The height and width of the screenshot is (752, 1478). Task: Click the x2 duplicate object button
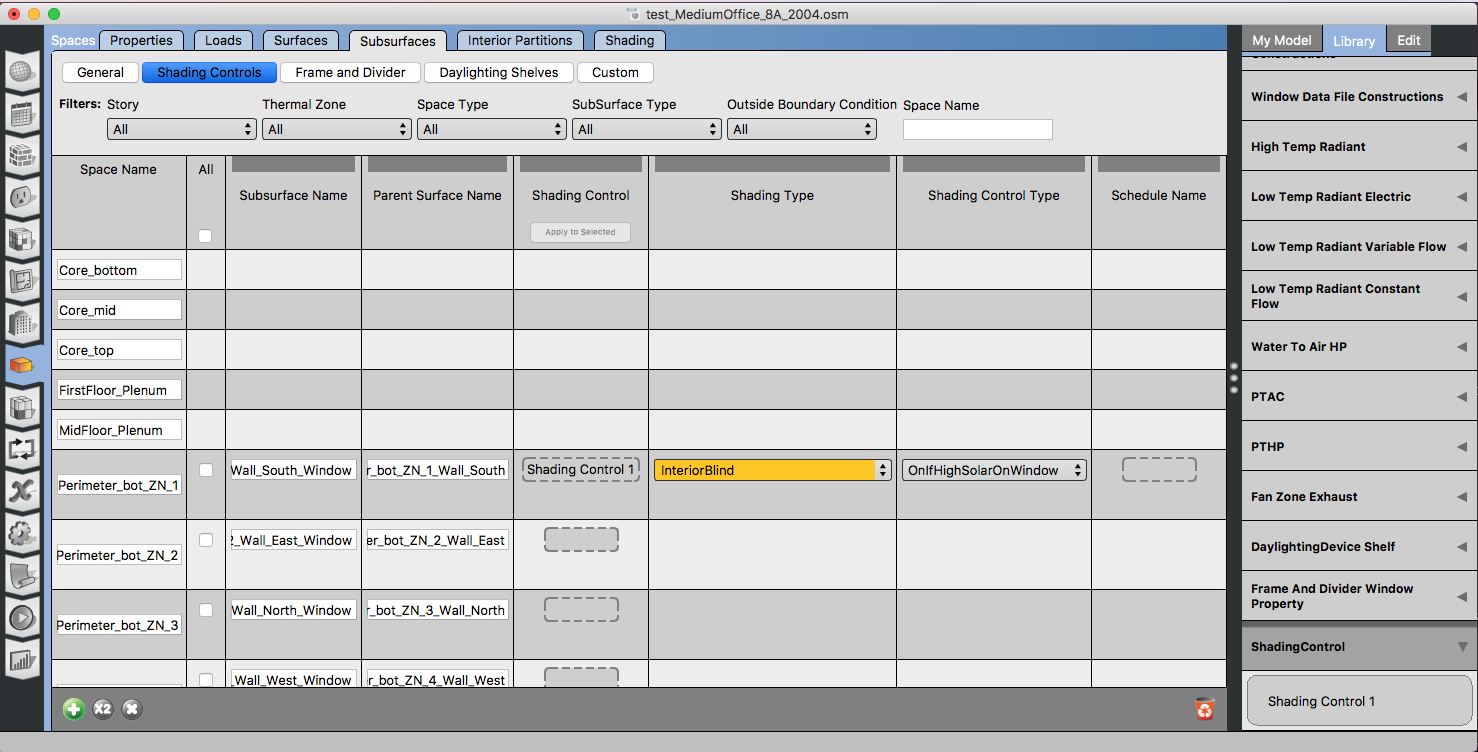pyautogui.click(x=103, y=709)
